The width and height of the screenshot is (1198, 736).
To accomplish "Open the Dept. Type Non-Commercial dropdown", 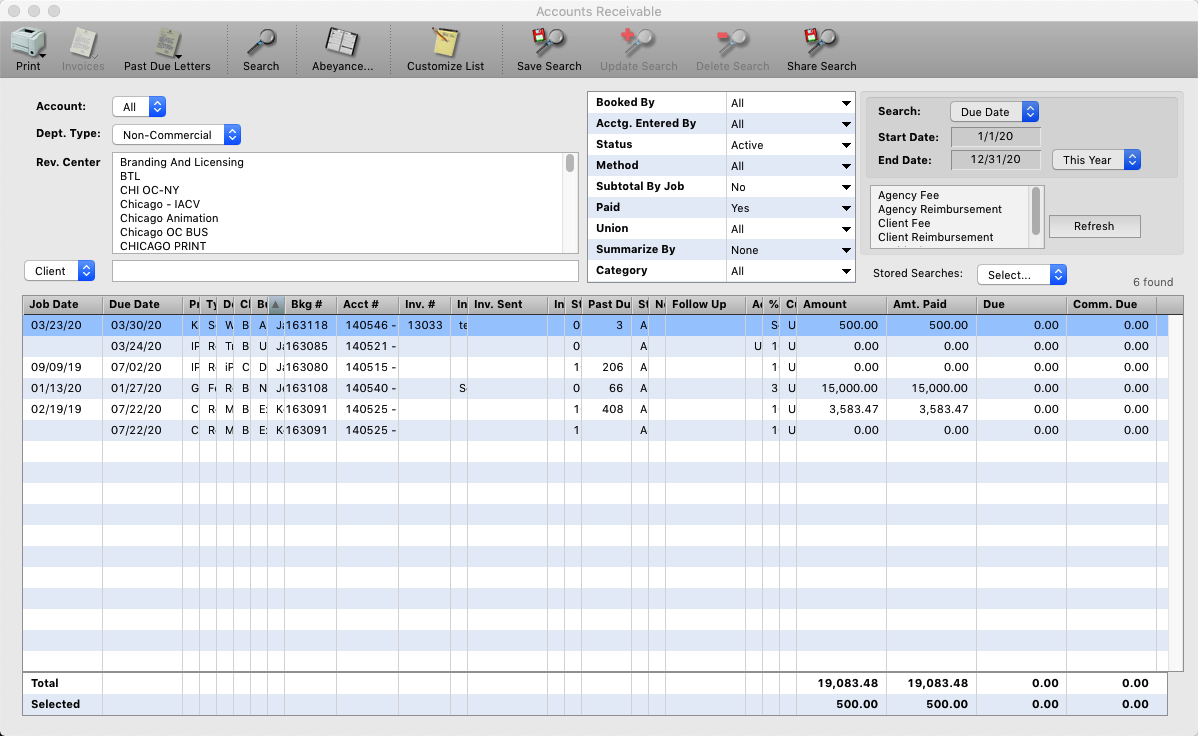I will pyautogui.click(x=176, y=135).
